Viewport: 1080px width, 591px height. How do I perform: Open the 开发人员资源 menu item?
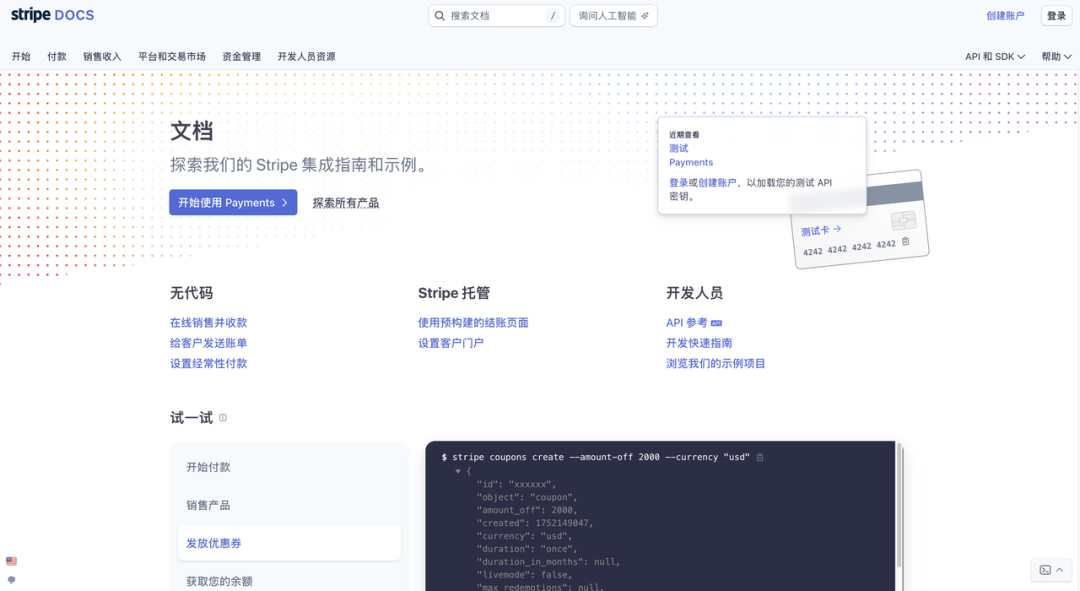click(306, 56)
